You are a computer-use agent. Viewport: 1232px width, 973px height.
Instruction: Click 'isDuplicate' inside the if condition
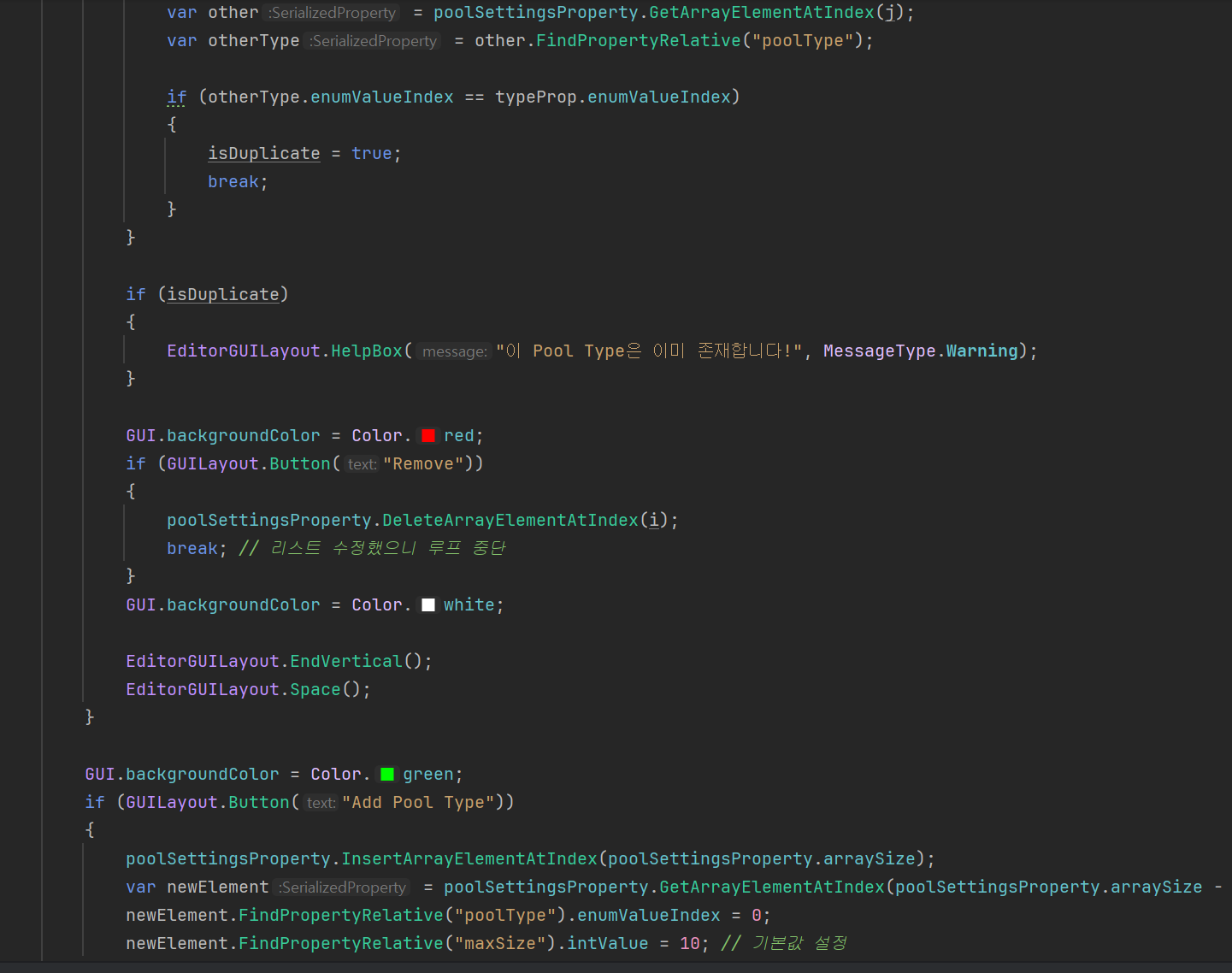tap(223, 295)
